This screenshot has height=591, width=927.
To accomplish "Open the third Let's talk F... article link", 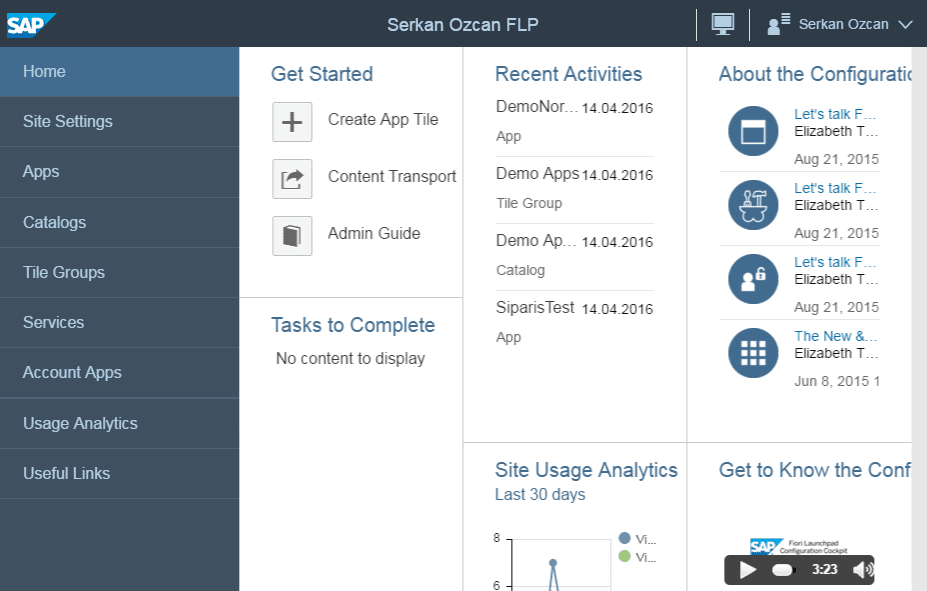I will tap(835, 262).
